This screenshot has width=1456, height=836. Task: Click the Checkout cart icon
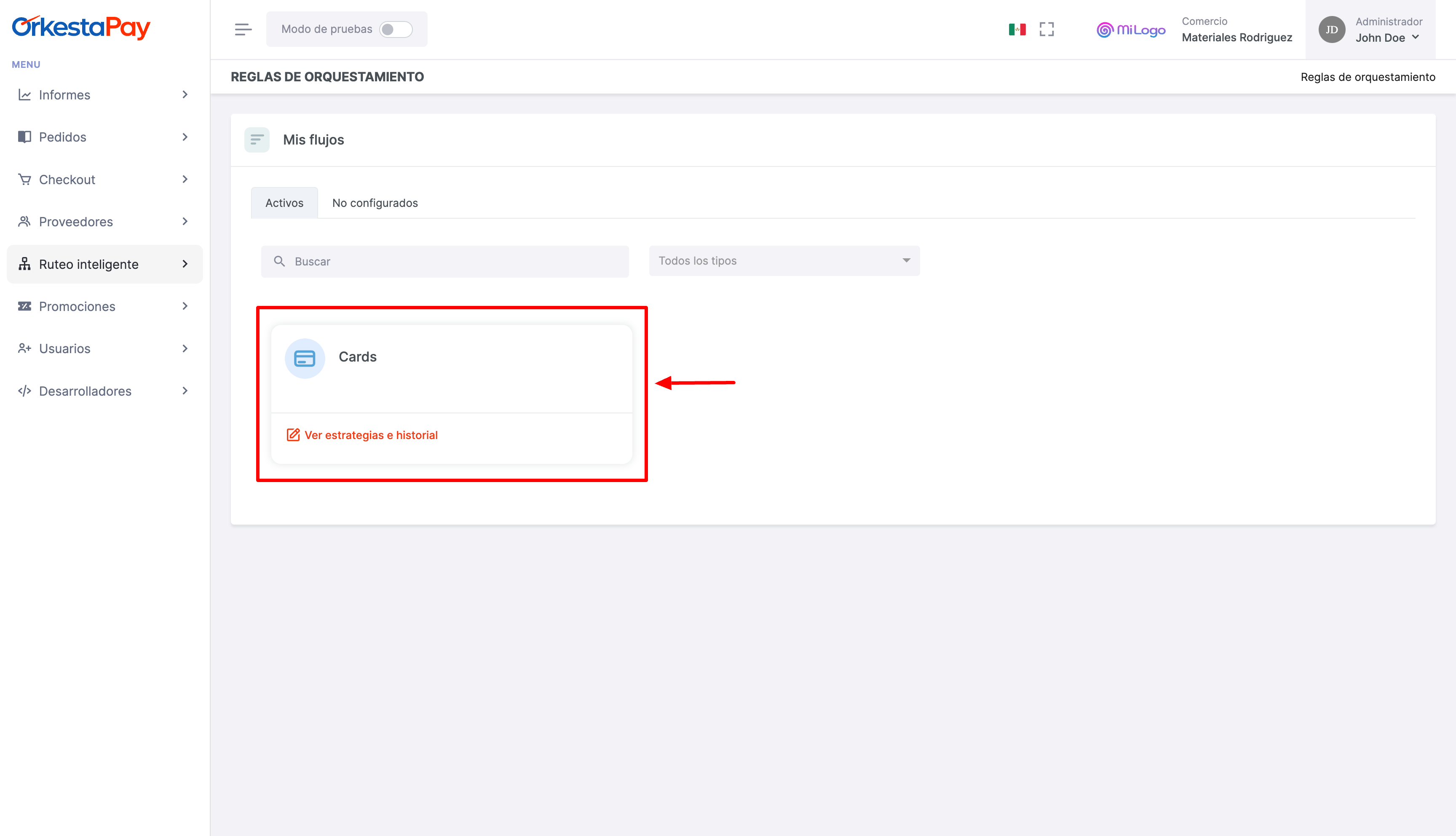[x=25, y=179]
